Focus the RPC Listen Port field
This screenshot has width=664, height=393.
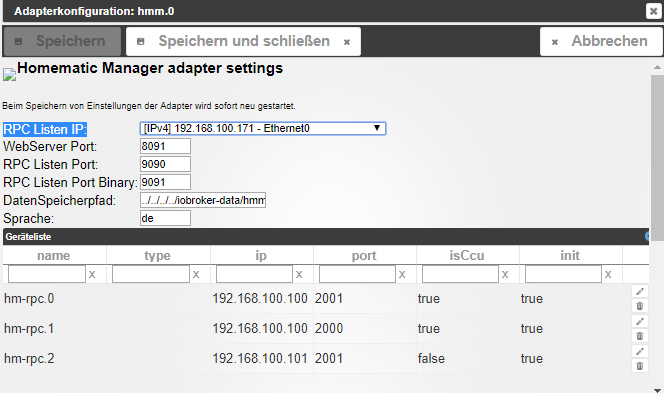[x=165, y=164]
